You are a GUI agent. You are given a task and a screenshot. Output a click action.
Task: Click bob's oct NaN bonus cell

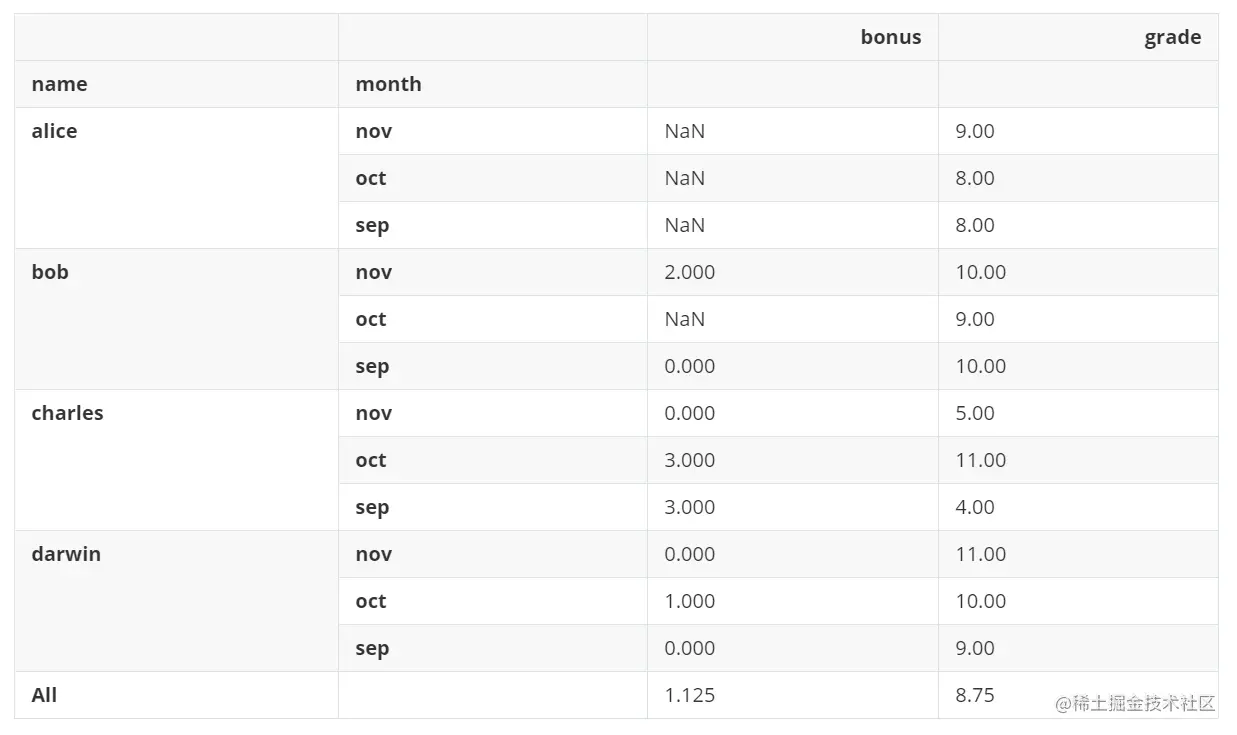(x=684, y=320)
